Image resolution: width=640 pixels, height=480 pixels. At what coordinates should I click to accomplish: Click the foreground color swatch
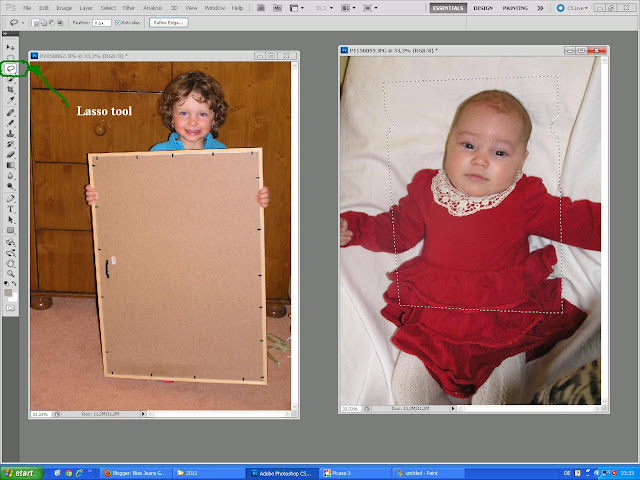click(x=8, y=293)
